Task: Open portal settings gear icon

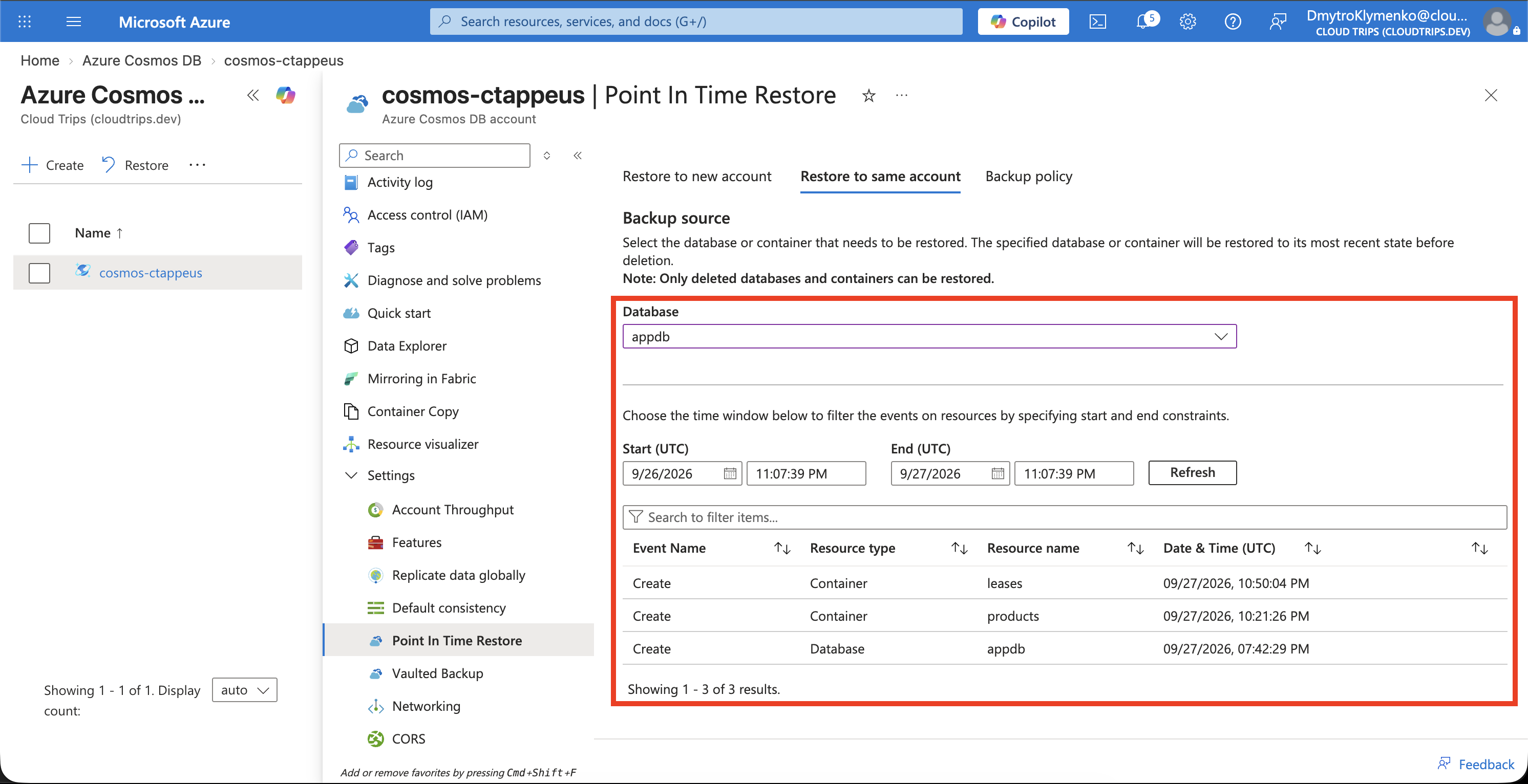Action: pyautogui.click(x=1187, y=22)
